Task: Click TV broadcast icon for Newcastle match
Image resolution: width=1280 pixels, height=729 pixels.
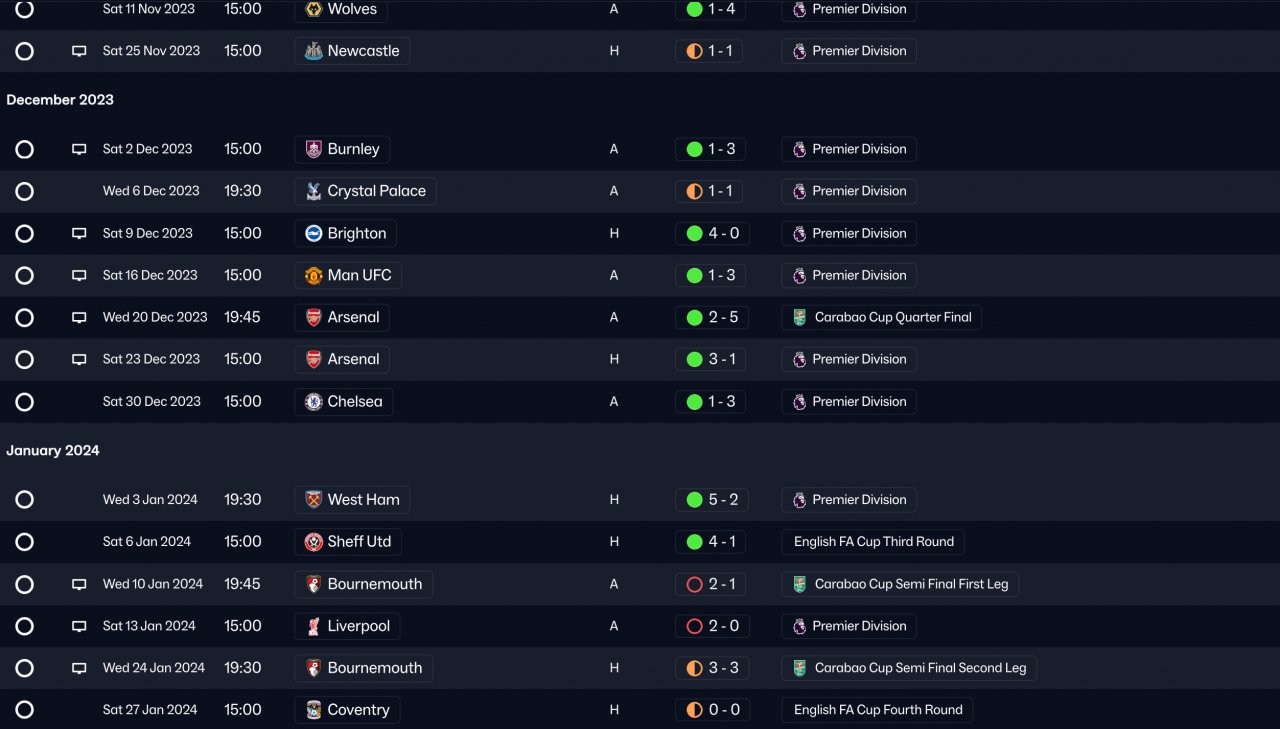Action: (x=79, y=51)
